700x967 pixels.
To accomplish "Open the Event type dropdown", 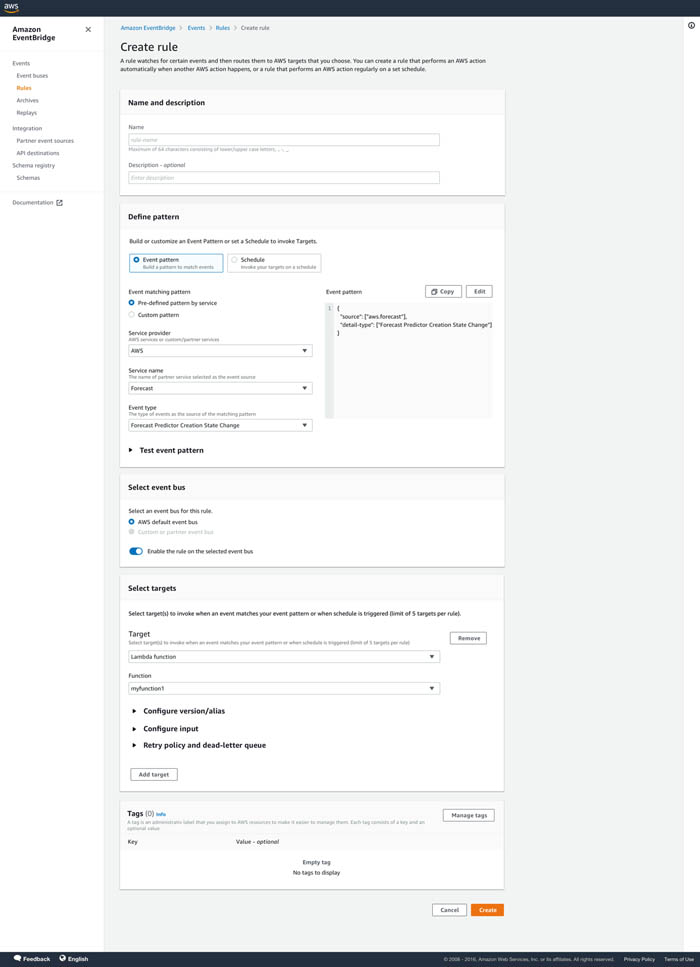I will (220, 426).
